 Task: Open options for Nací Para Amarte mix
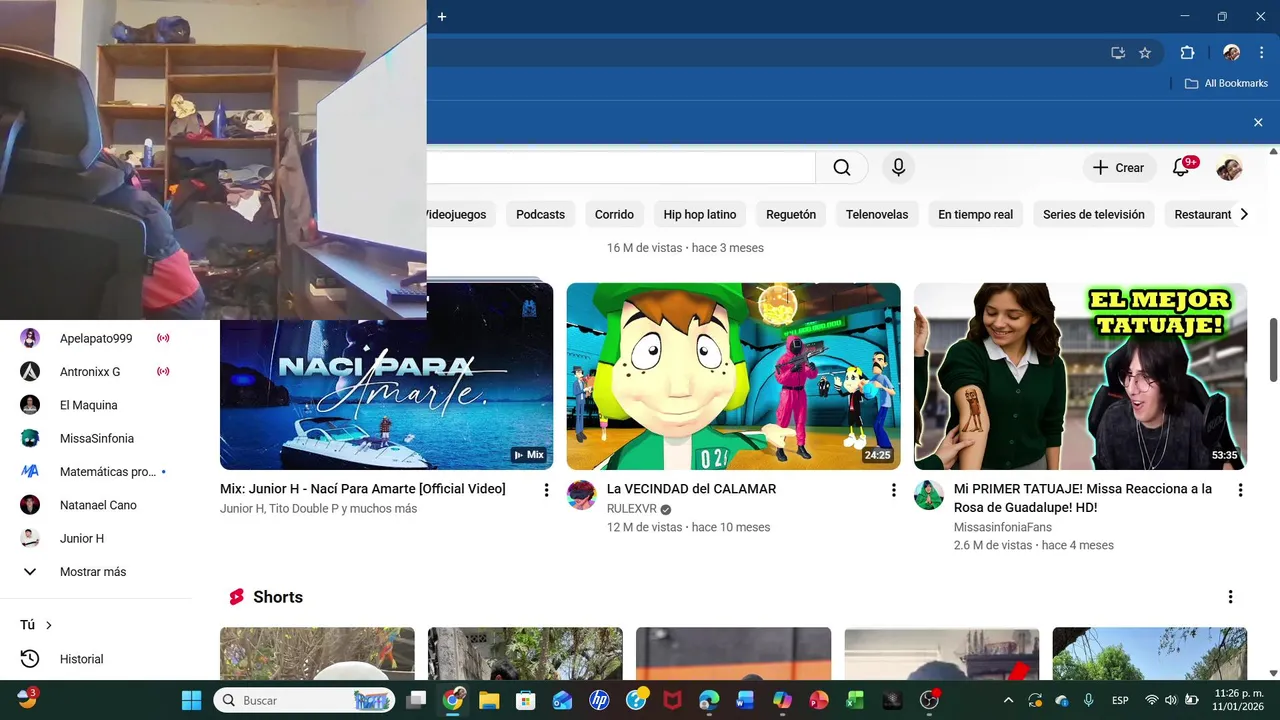[546, 490]
